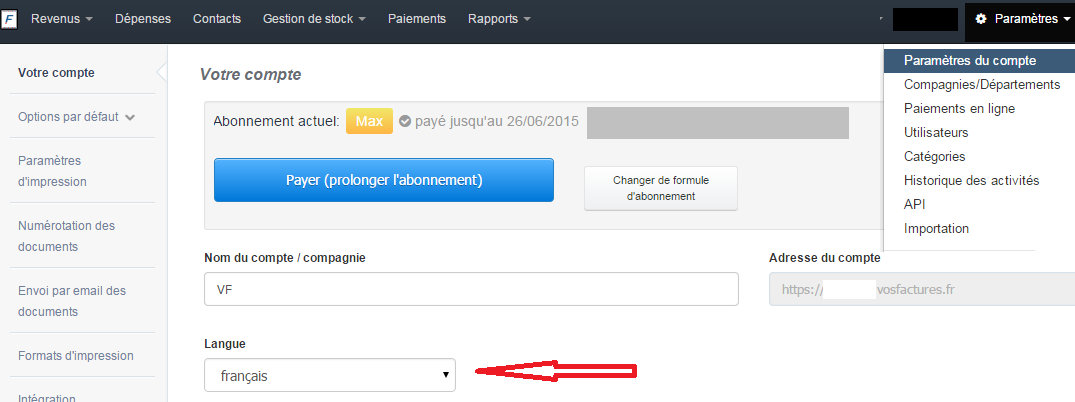
Task: Click the yellow Max subscription badge
Action: pos(370,121)
